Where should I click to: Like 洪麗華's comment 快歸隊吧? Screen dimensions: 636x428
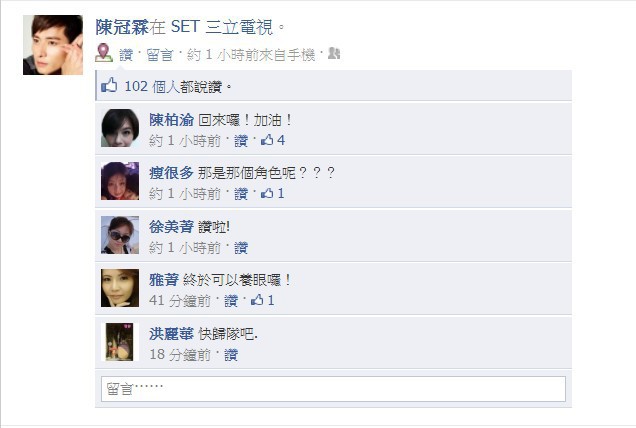coord(231,355)
